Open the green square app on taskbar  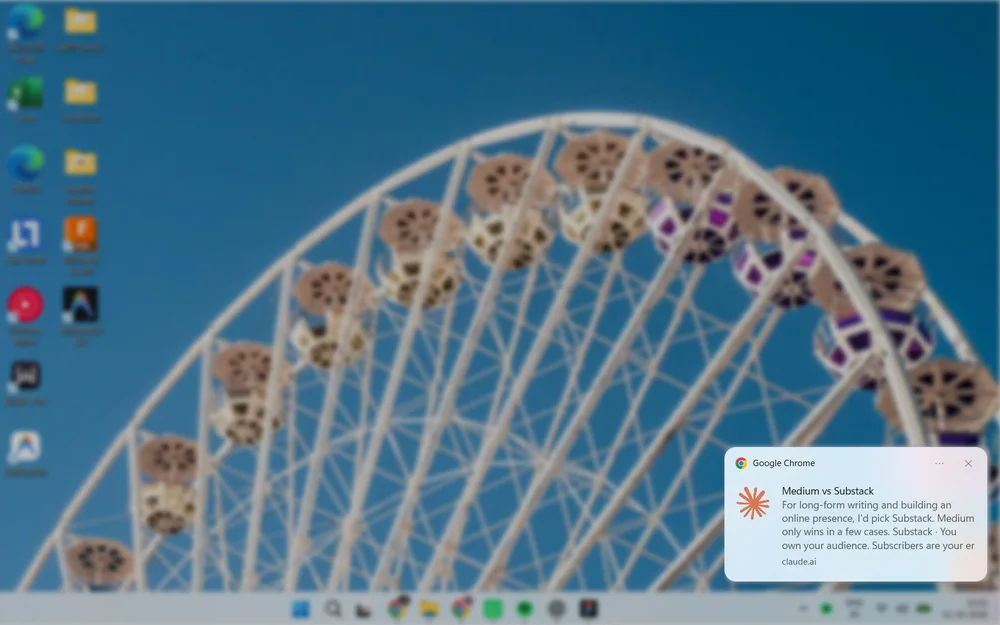493,609
